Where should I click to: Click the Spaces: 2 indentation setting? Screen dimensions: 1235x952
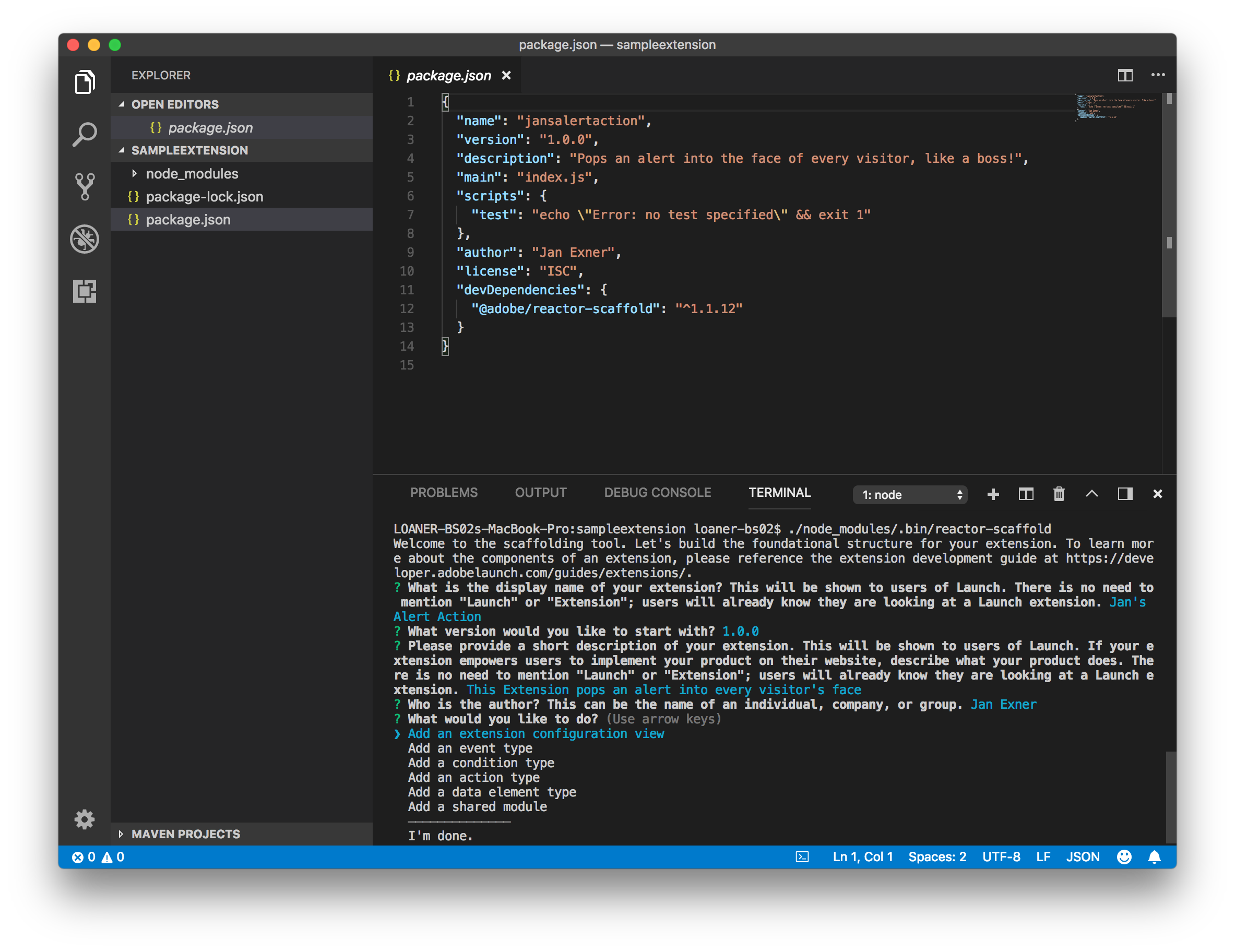tap(937, 857)
